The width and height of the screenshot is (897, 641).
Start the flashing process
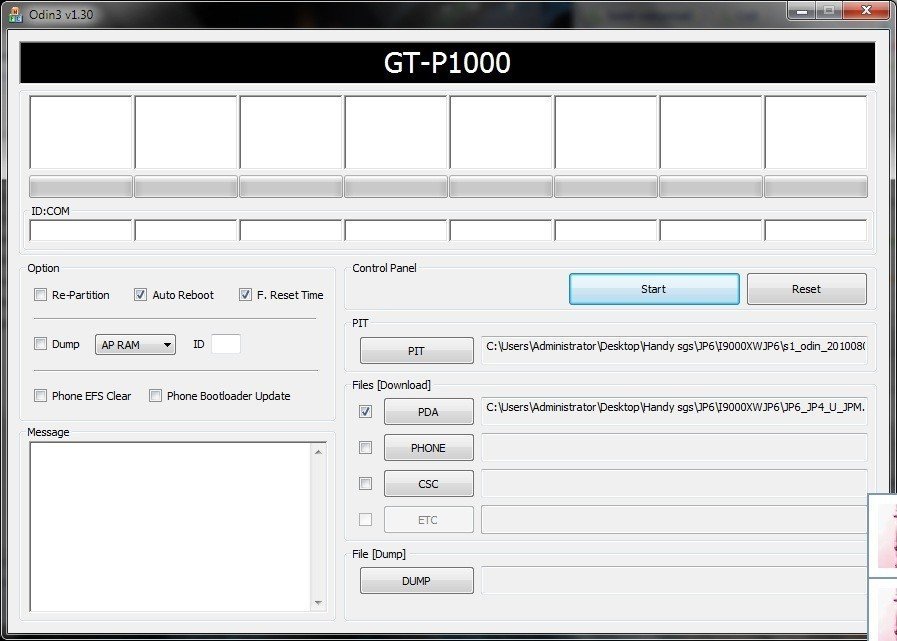click(x=654, y=289)
